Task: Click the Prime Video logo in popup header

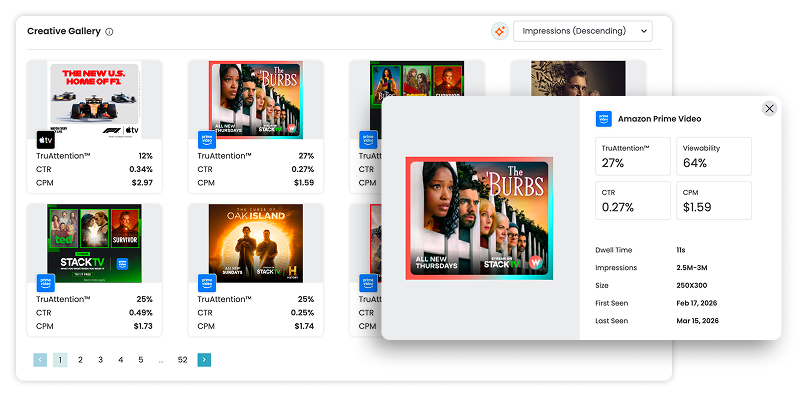Action: (x=604, y=119)
